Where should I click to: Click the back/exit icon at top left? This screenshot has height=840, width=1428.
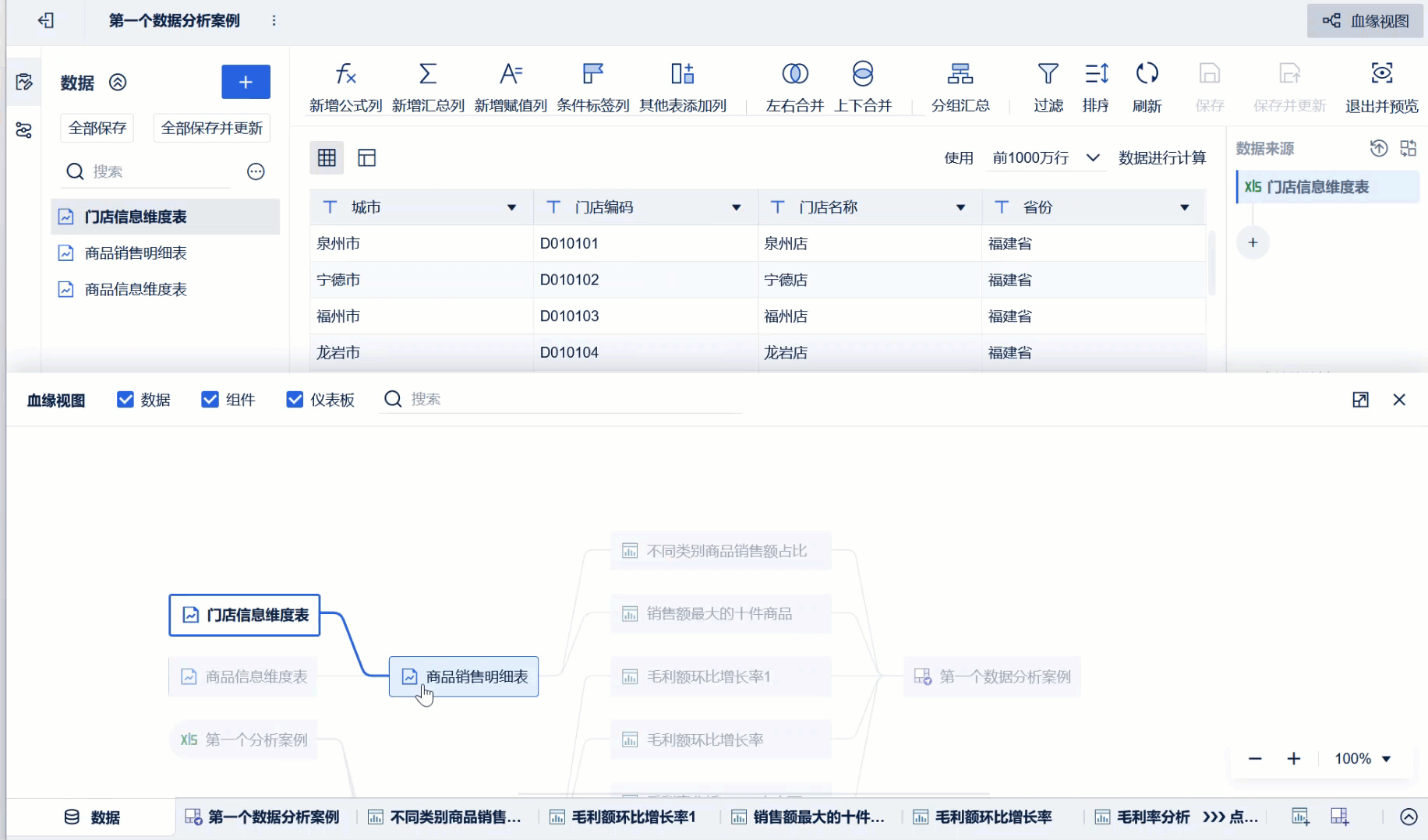[46, 20]
